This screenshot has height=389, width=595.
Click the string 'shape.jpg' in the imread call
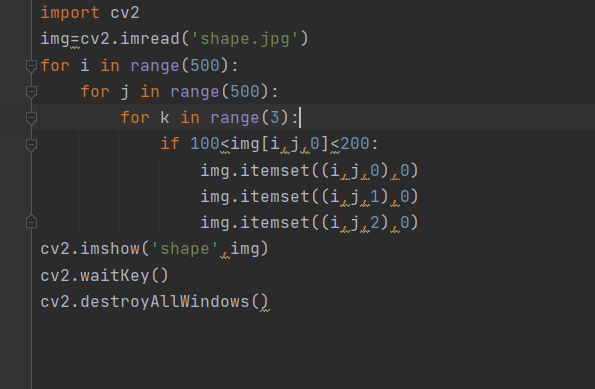[x=245, y=39]
